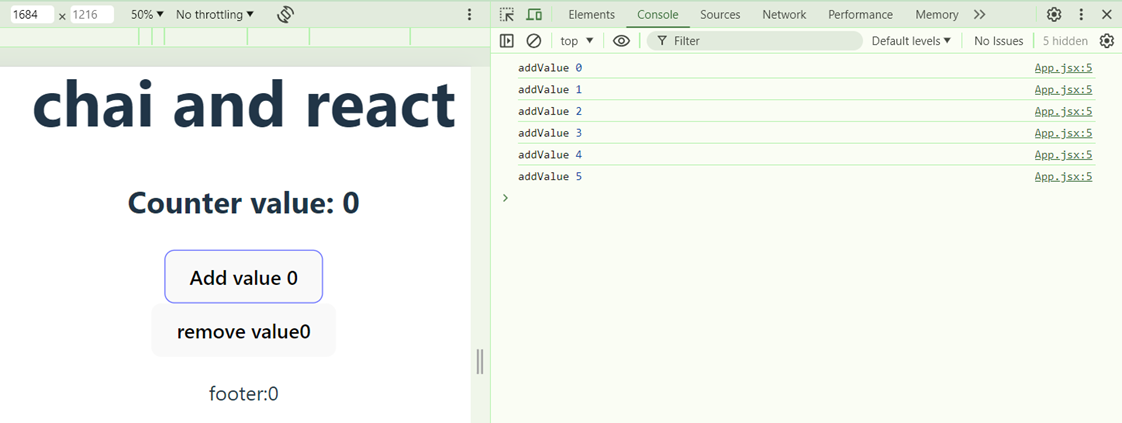Switch to the Console tab
Viewport: 1122px width, 423px height.
[x=658, y=14]
